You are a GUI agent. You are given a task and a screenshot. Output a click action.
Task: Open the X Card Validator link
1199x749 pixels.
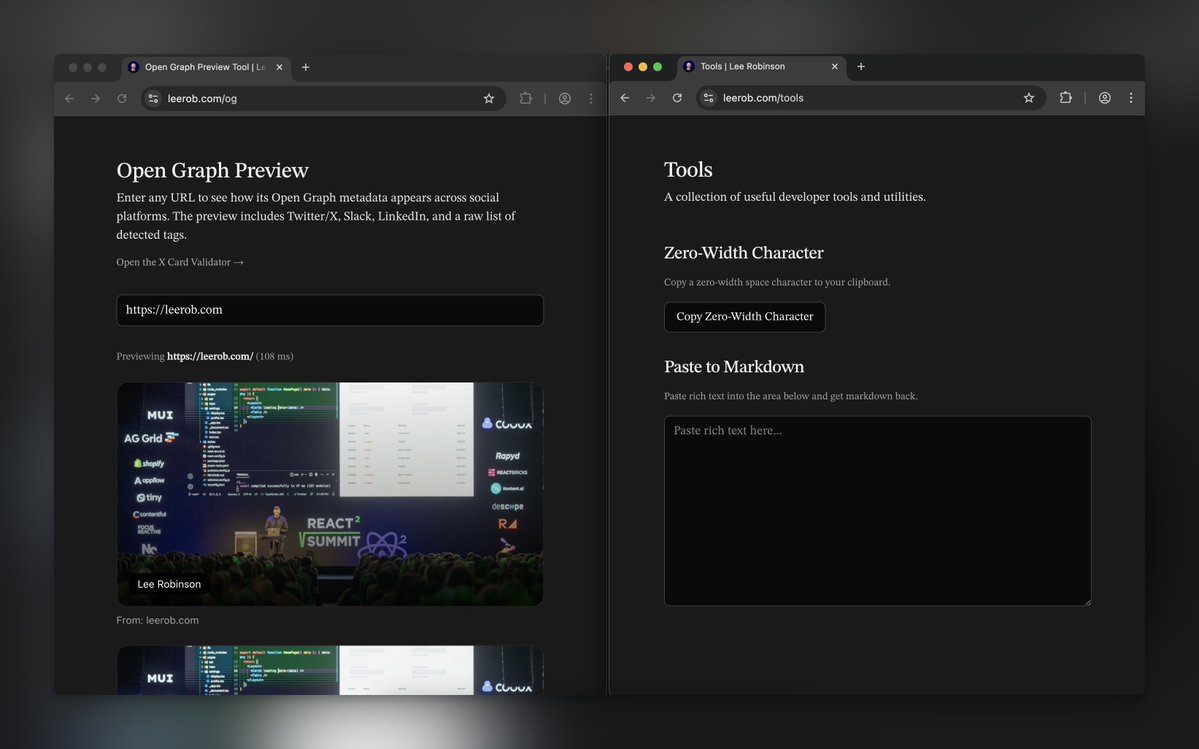(x=180, y=262)
